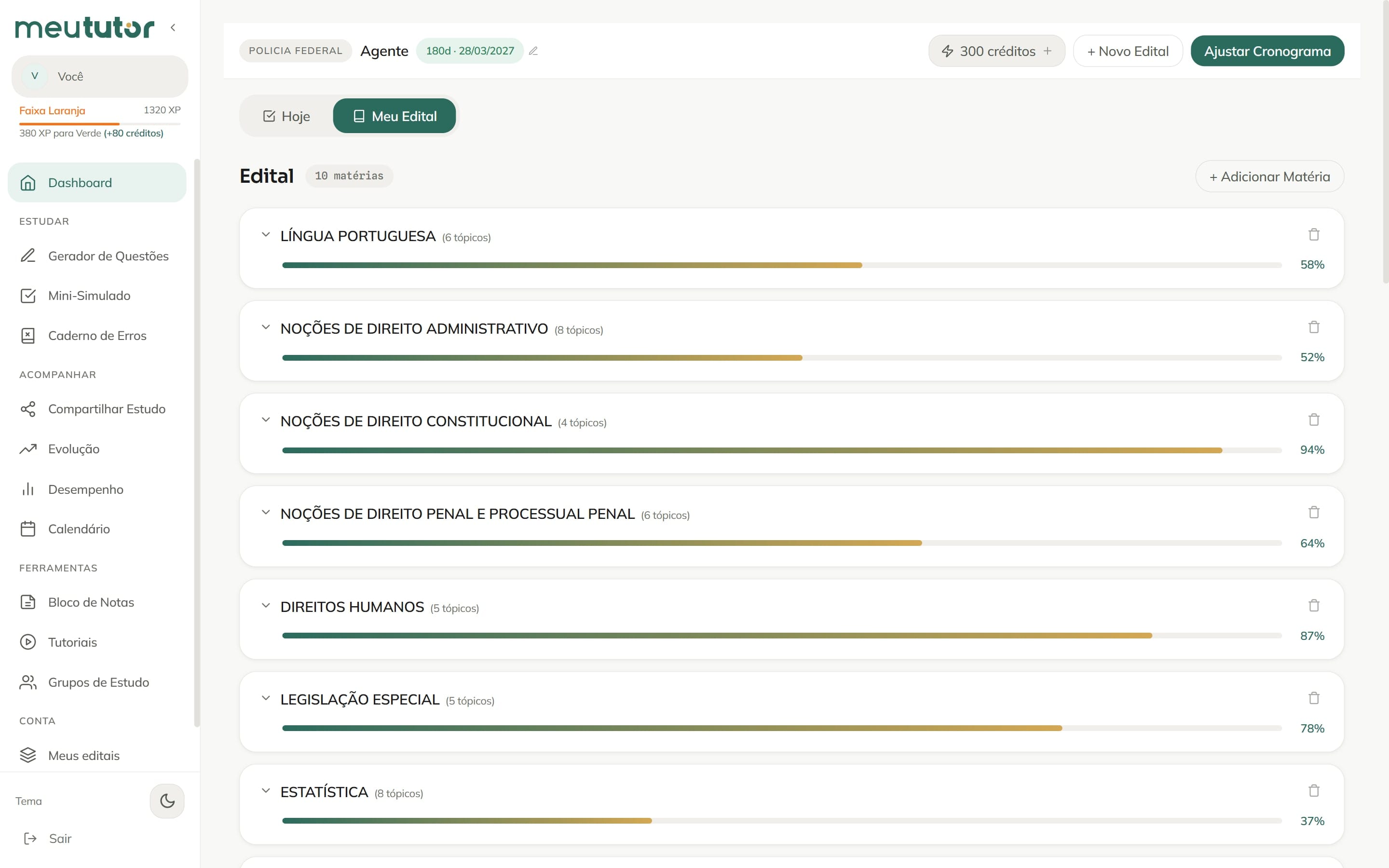Expand the Língua Portuguesa subject chevron
The height and width of the screenshot is (868, 1389).
click(x=266, y=234)
